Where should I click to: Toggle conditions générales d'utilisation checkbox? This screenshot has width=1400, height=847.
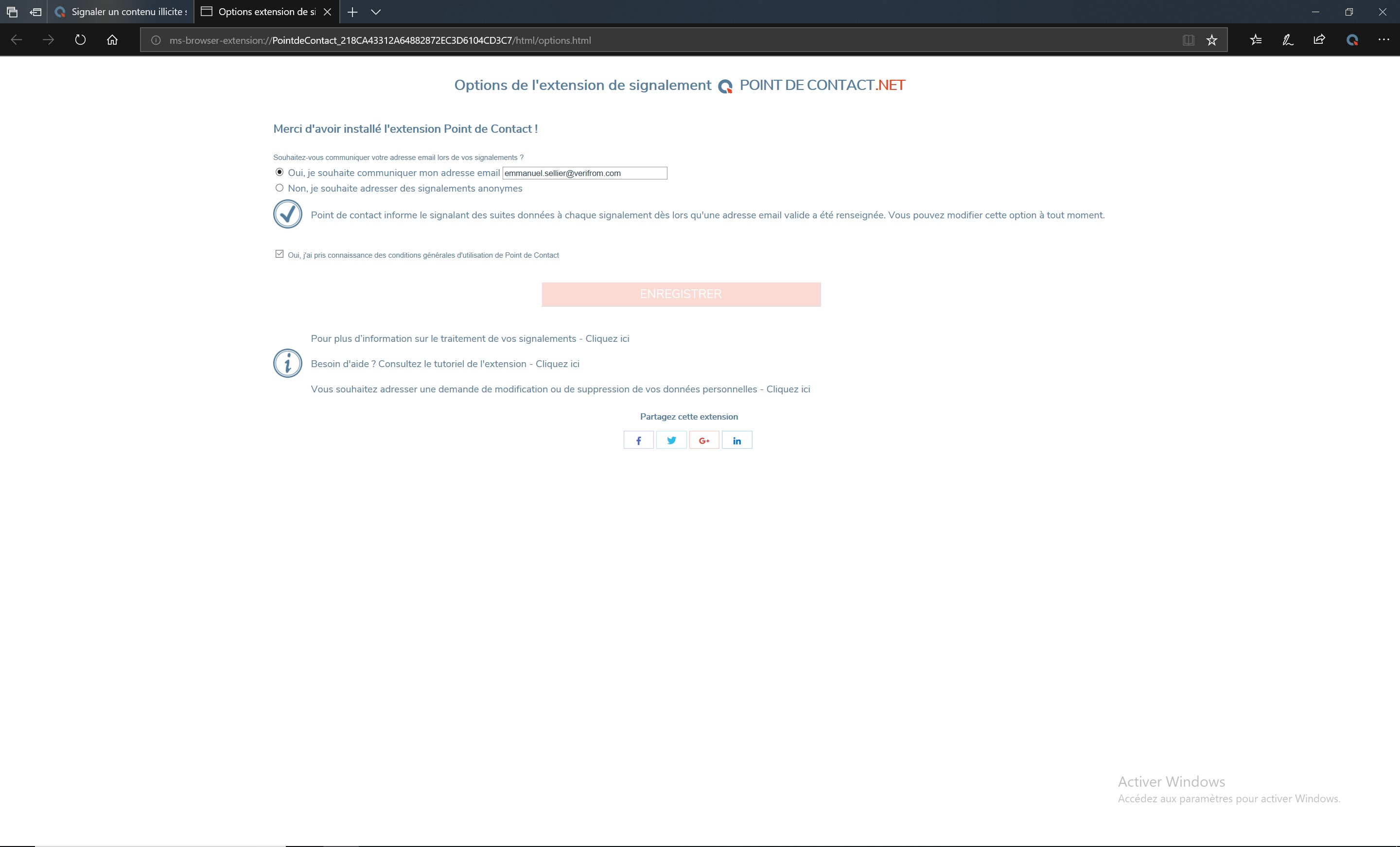[279, 254]
